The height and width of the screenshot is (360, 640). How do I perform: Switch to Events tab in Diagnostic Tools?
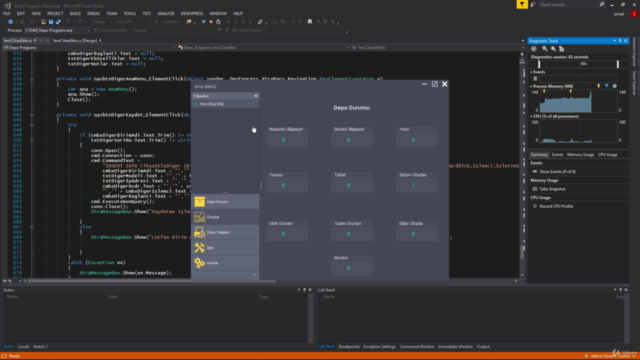click(557, 155)
